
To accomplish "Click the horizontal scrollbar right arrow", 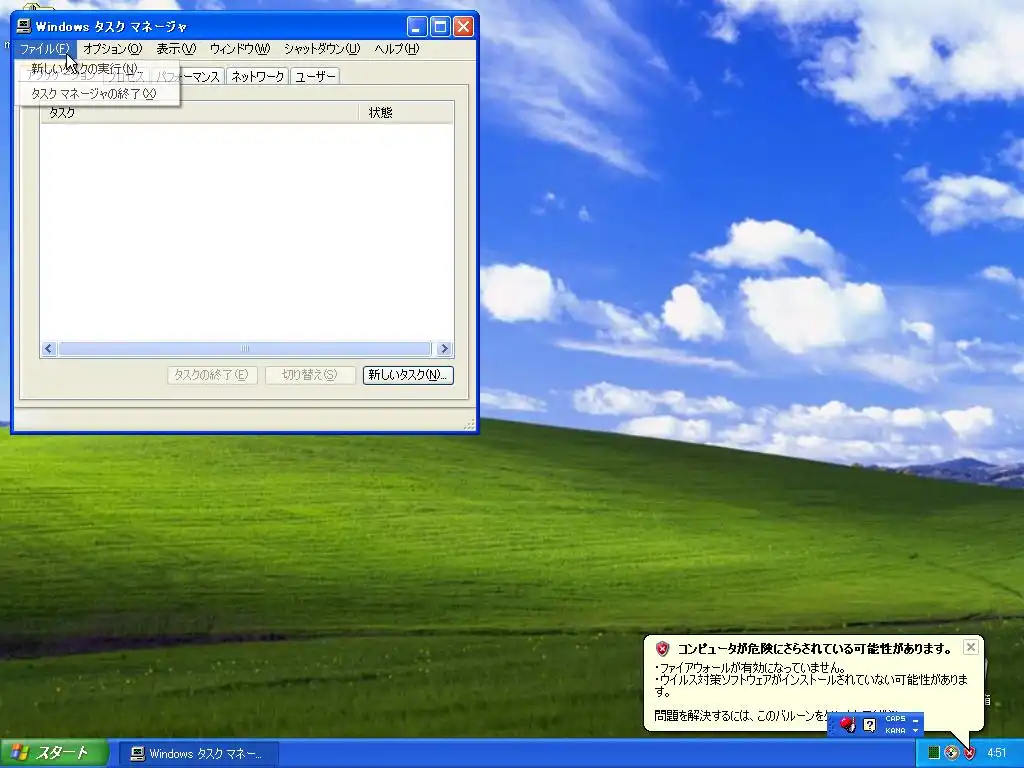I will [444, 349].
